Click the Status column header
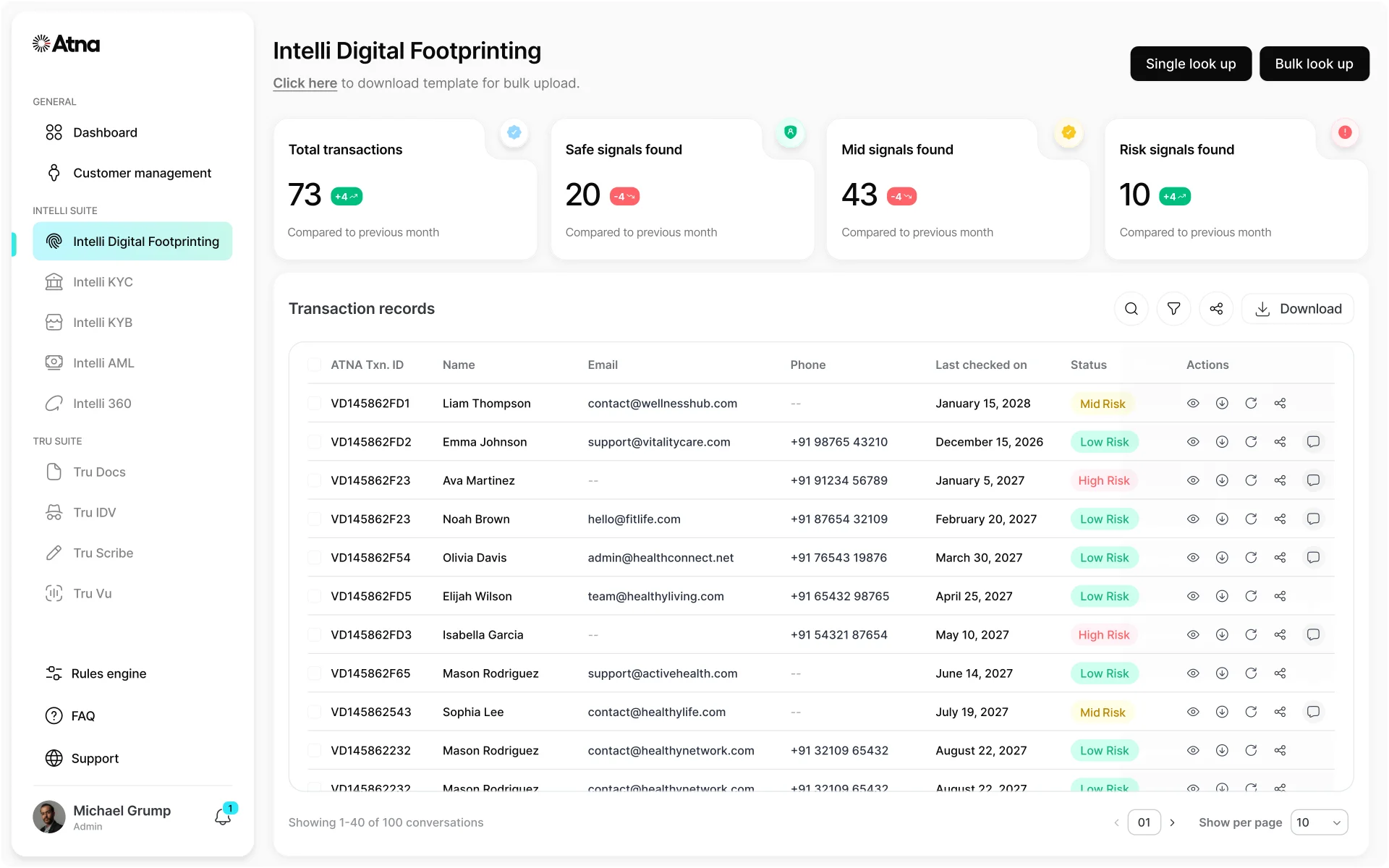 point(1088,365)
